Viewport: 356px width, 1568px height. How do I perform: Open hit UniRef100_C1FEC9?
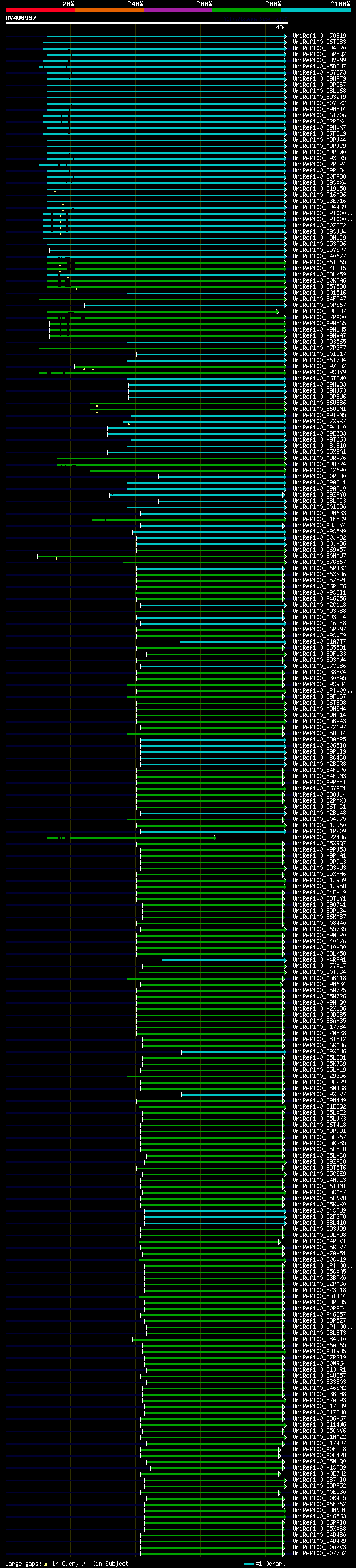(x=319, y=519)
